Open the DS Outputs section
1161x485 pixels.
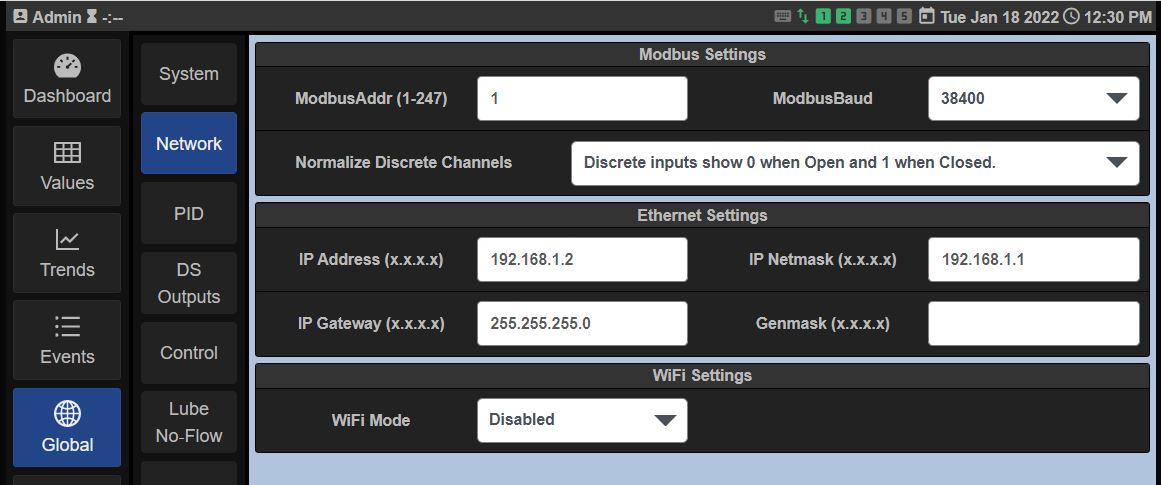click(x=189, y=283)
